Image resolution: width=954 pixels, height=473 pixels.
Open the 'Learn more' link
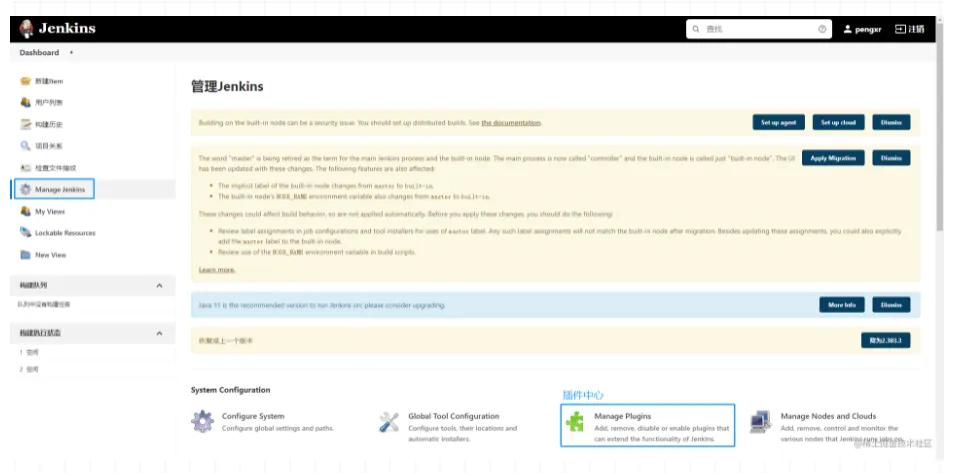point(217,270)
